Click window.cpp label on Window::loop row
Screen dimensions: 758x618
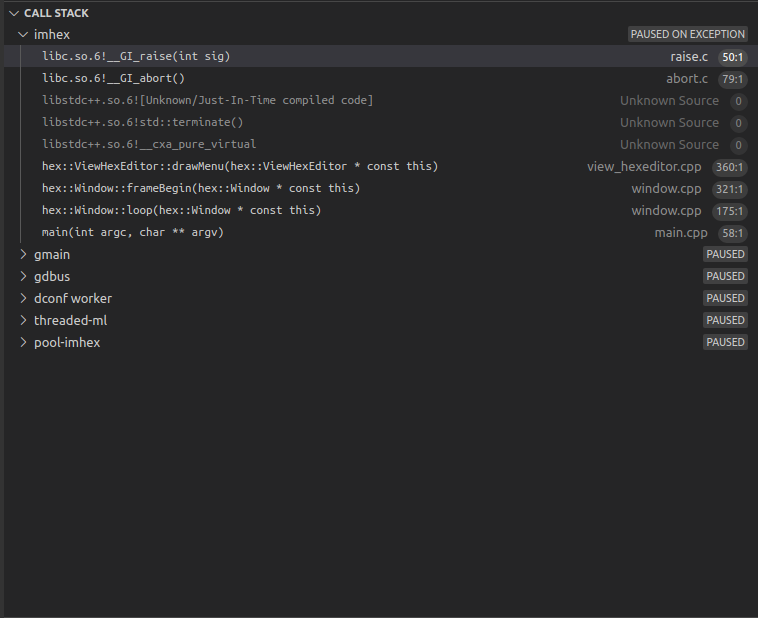pos(666,211)
